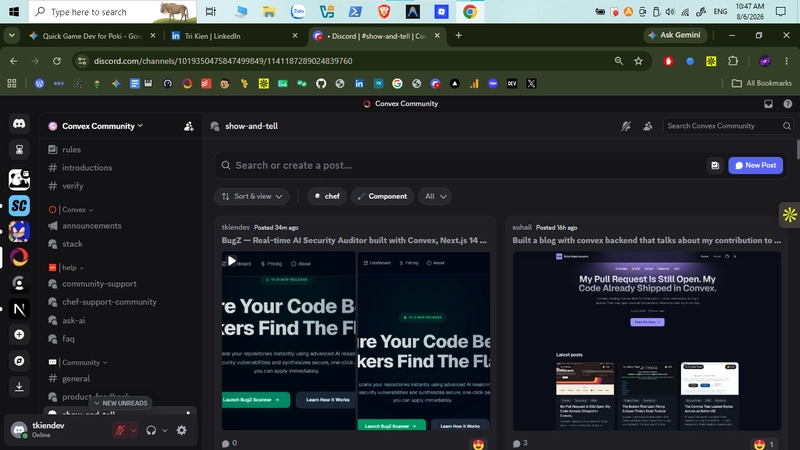Screen dimensions: 800x450
Task: Open GitHub bookmark in bookmarks bar
Action: pos(321,84)
